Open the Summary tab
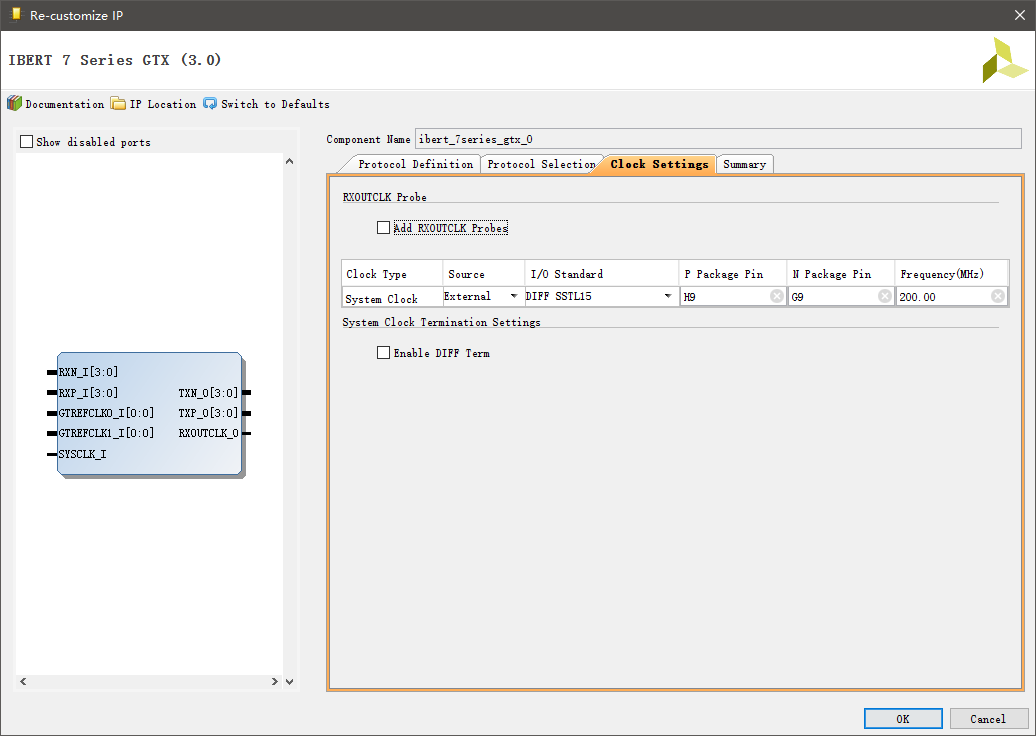 [x=744, y=164]
